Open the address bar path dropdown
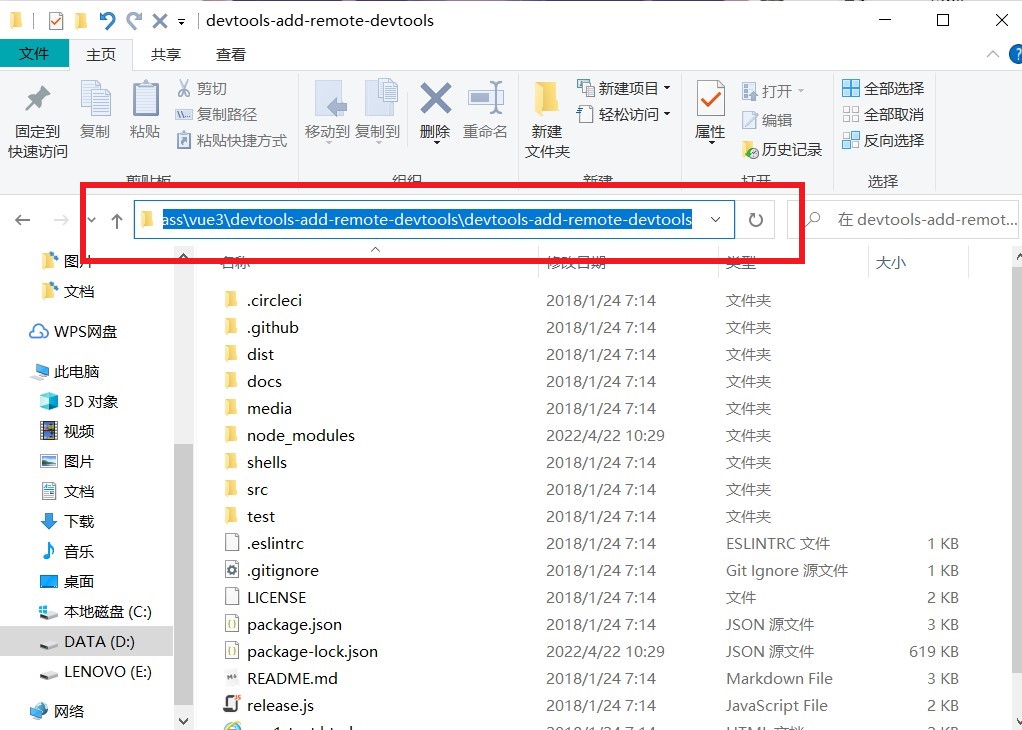 714,219
